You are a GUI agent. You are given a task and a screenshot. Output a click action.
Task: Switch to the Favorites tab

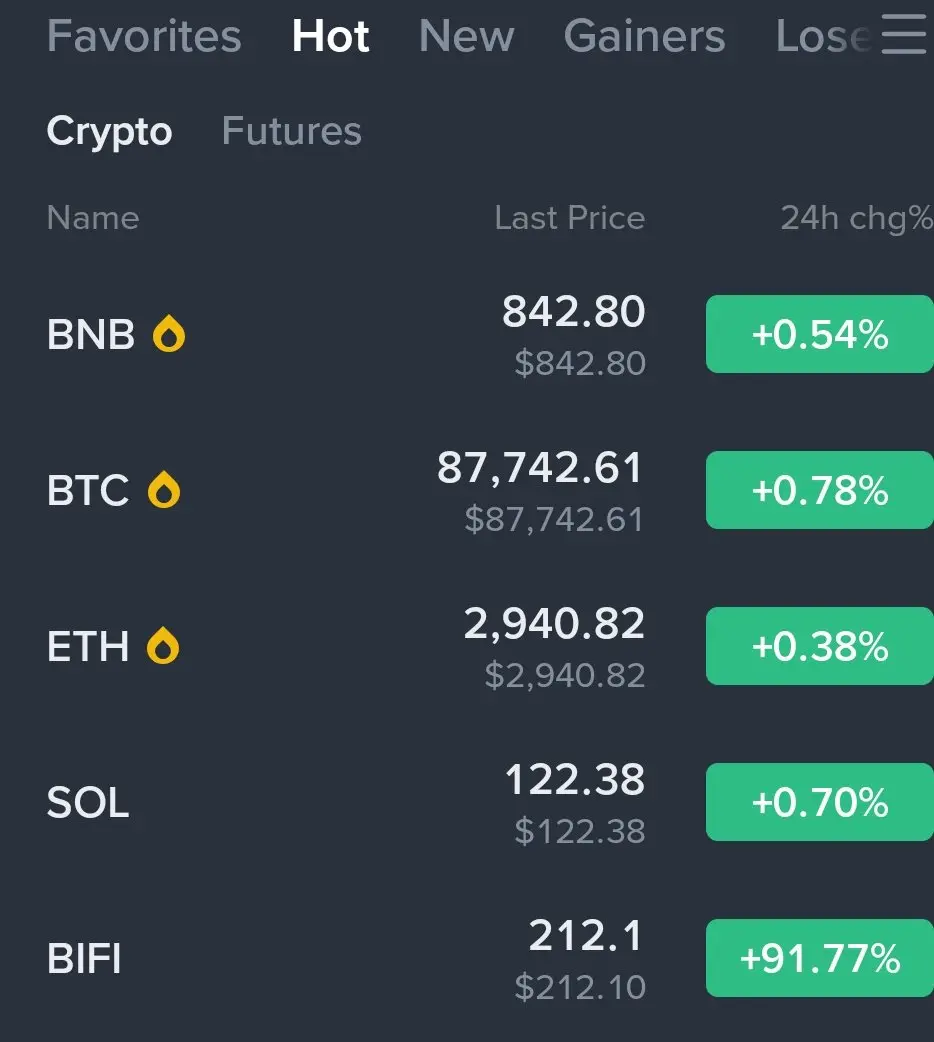click(144, 35)
